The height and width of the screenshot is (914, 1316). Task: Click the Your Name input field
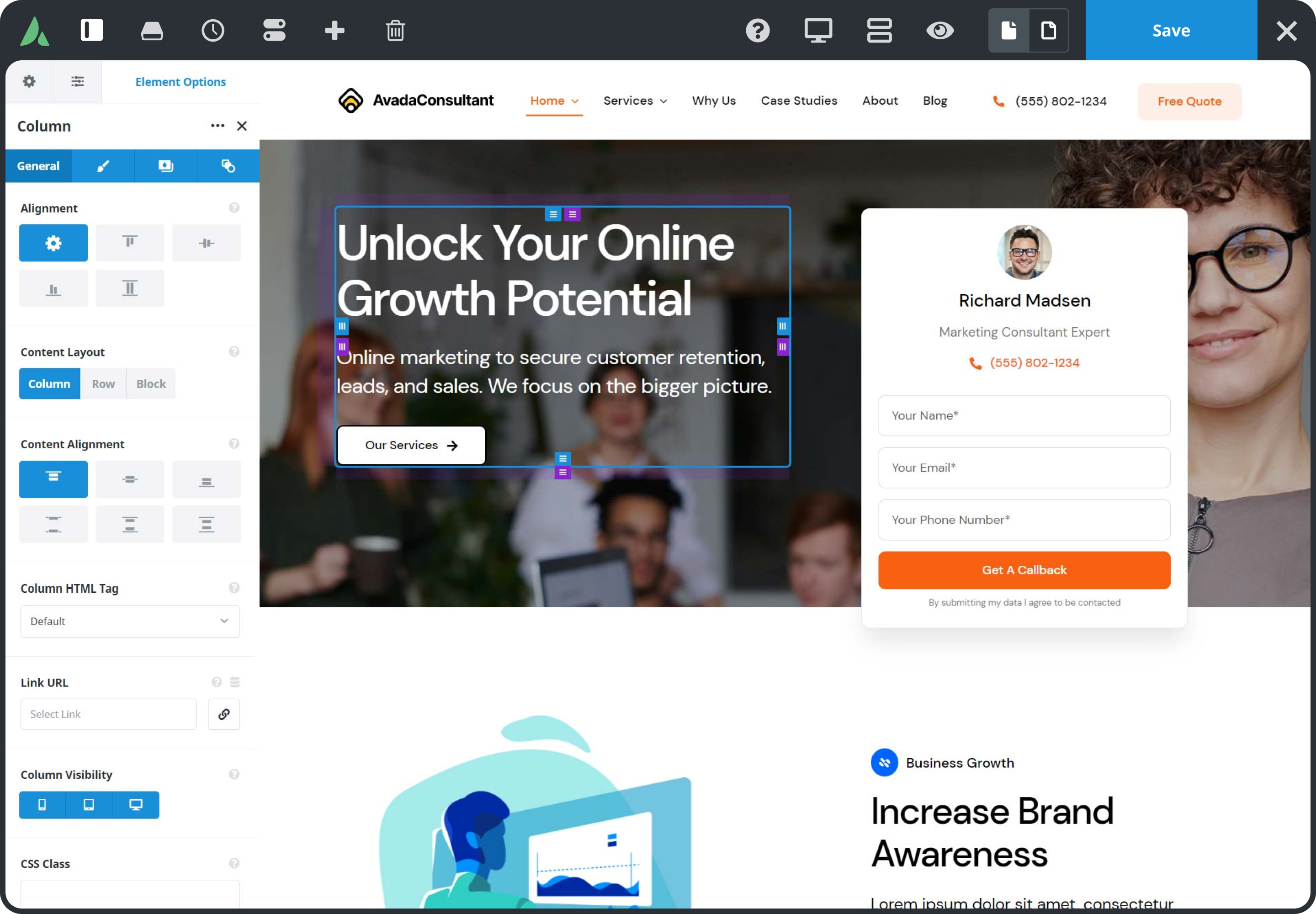point(1024,415)
